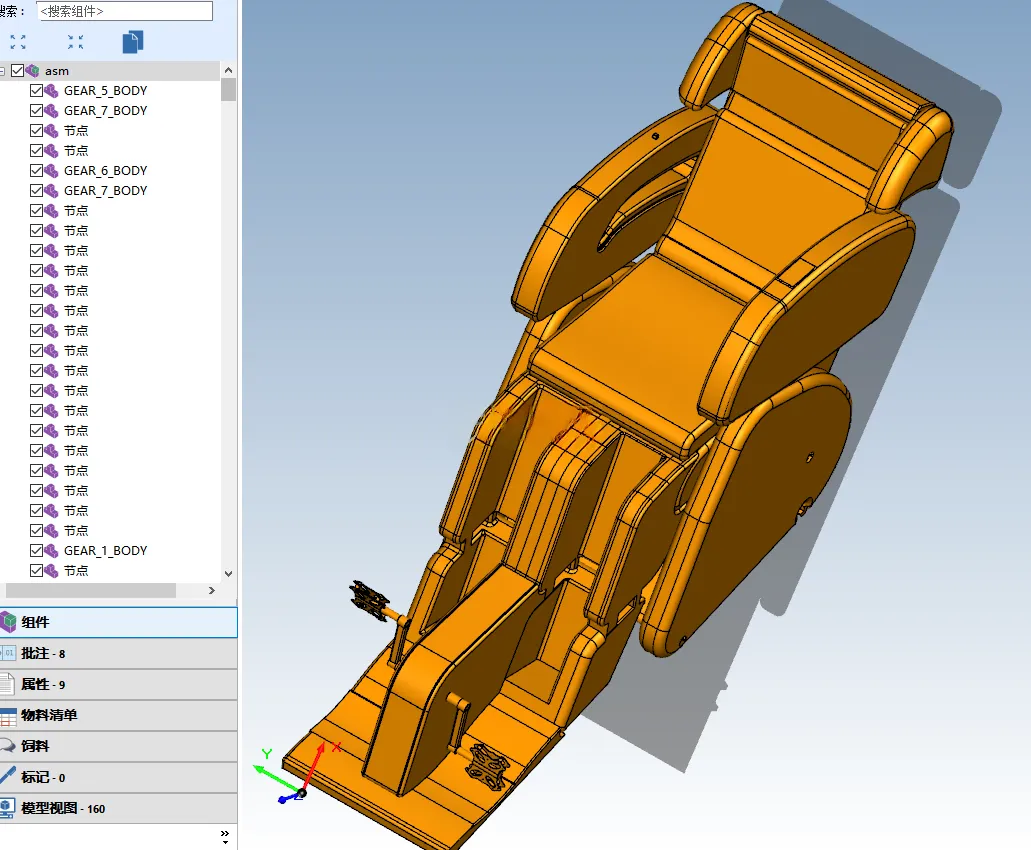1031x850 pixels.
Task: Open the 批注 - 8 panel tab
Action: (118, 653)
